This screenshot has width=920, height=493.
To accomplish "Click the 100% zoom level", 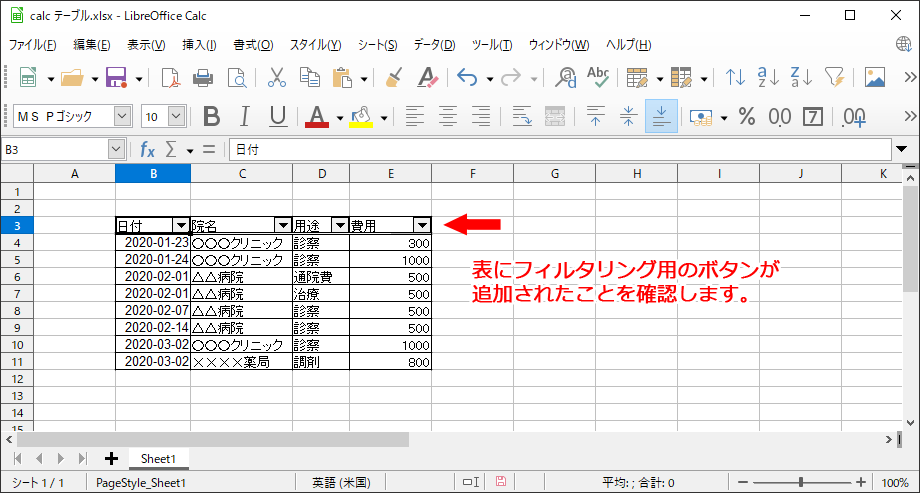I will click(x=895, y=482).
